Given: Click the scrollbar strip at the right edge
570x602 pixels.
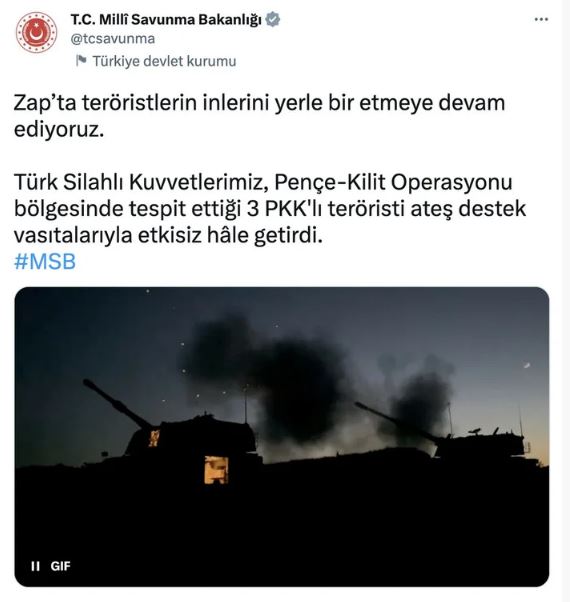Looking at the screenshot, I should (566, 301).
